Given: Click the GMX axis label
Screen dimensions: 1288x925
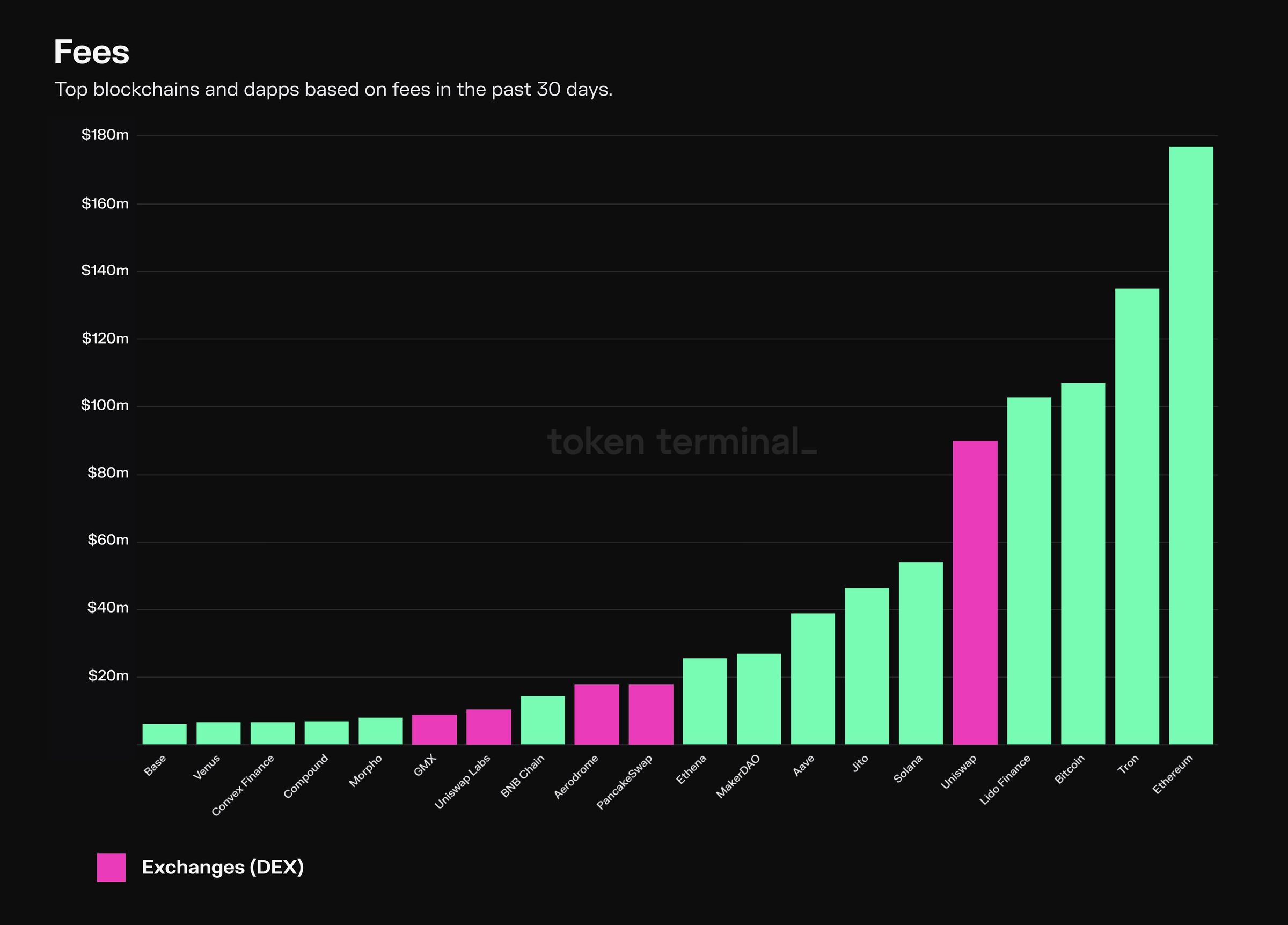Looking at the screenshot, I should point(425,766).
